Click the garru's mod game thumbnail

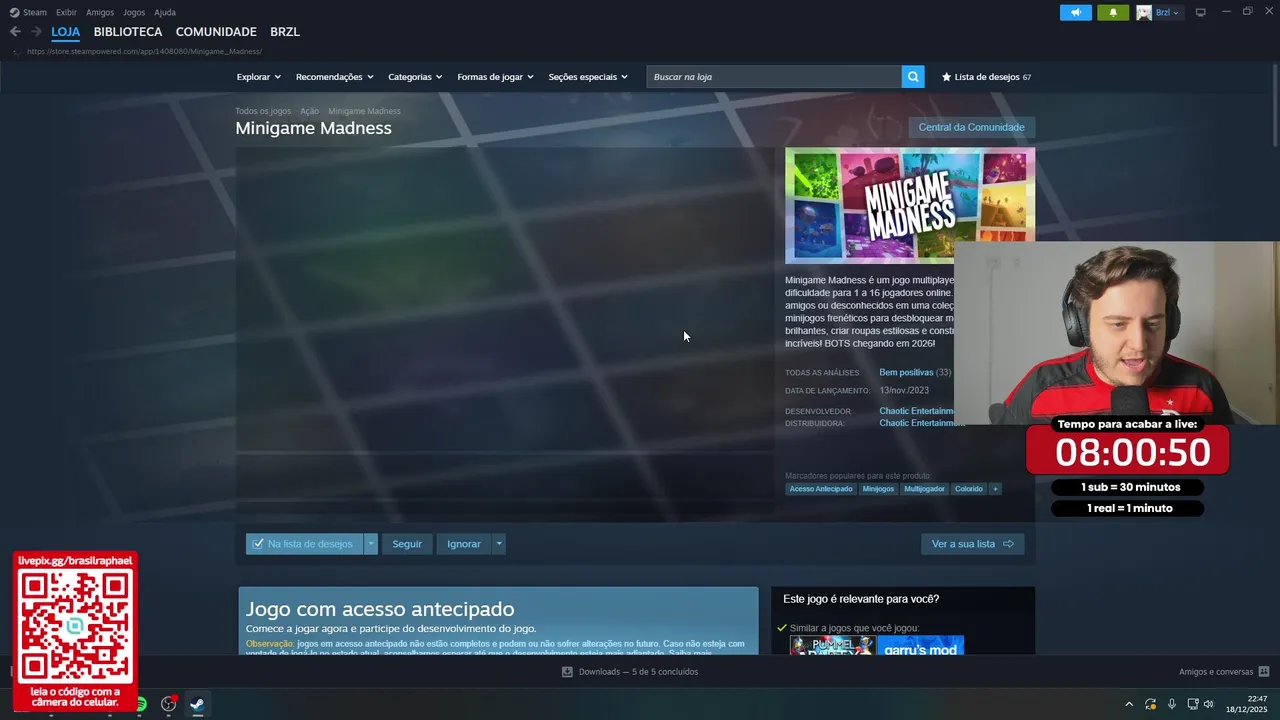921,645
